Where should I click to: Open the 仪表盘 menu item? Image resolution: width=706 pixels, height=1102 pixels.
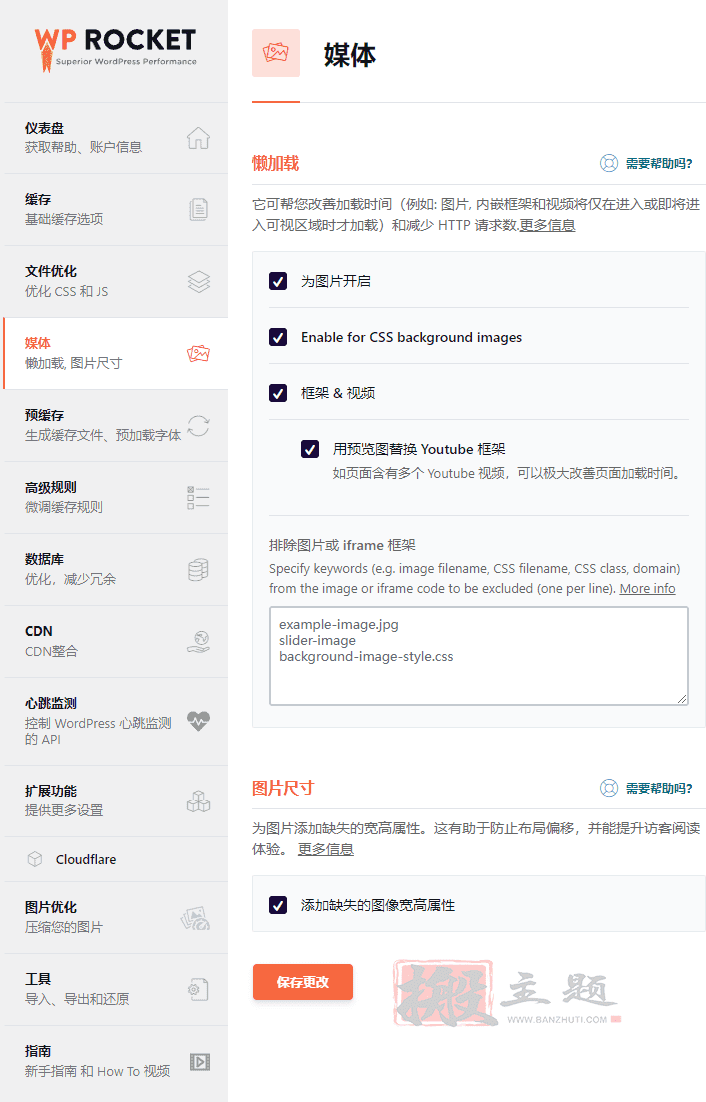[x=116, y=138]
